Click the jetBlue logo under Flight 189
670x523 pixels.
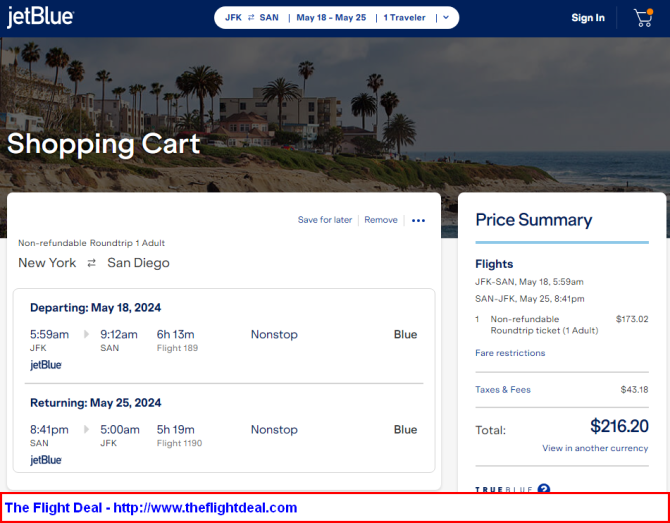point(46,365)
